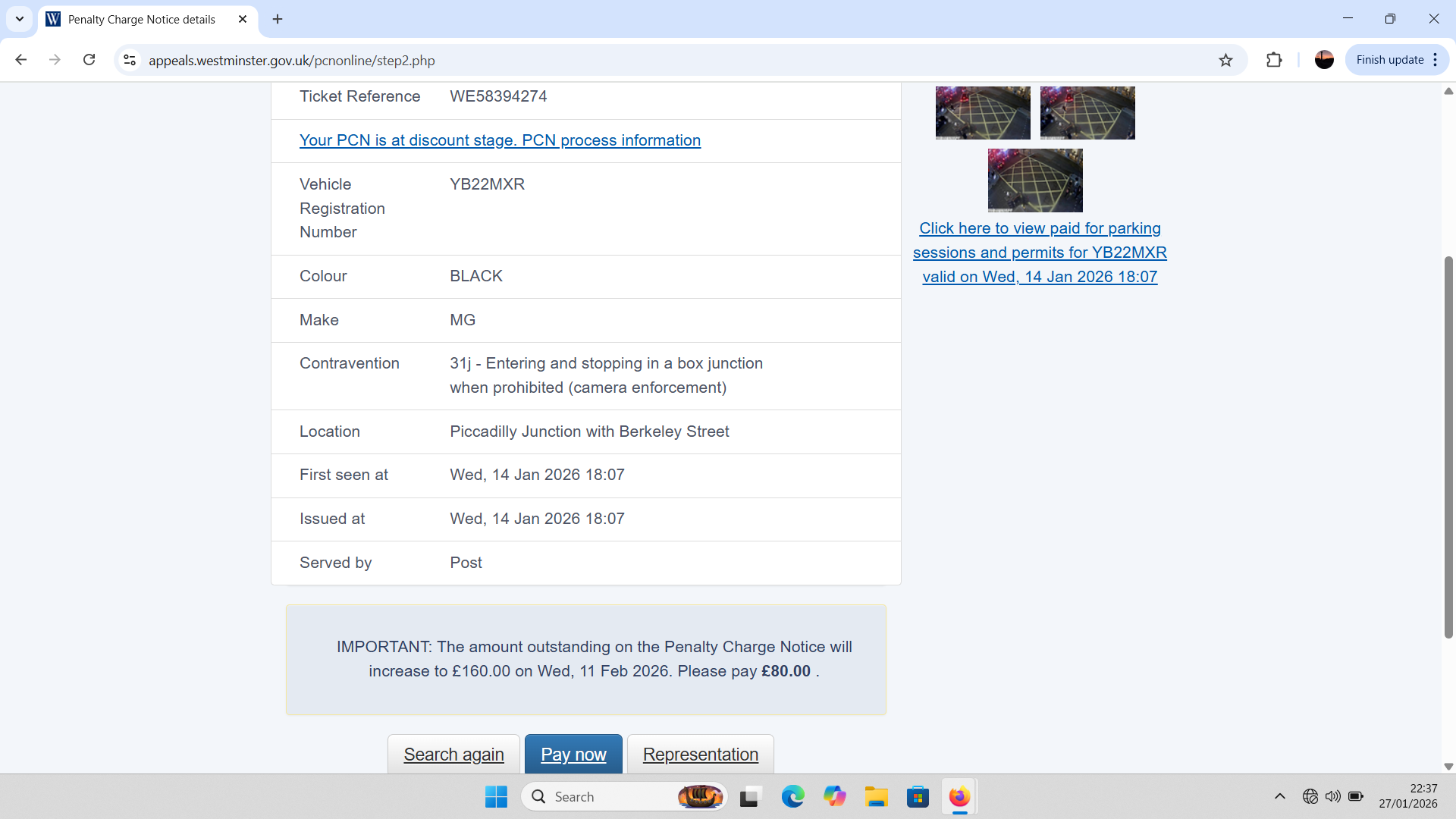The height and width of the screenshot is (819, 1456).
Task: Open Microsoft Store from the taskbar
Action: point(918,796)
